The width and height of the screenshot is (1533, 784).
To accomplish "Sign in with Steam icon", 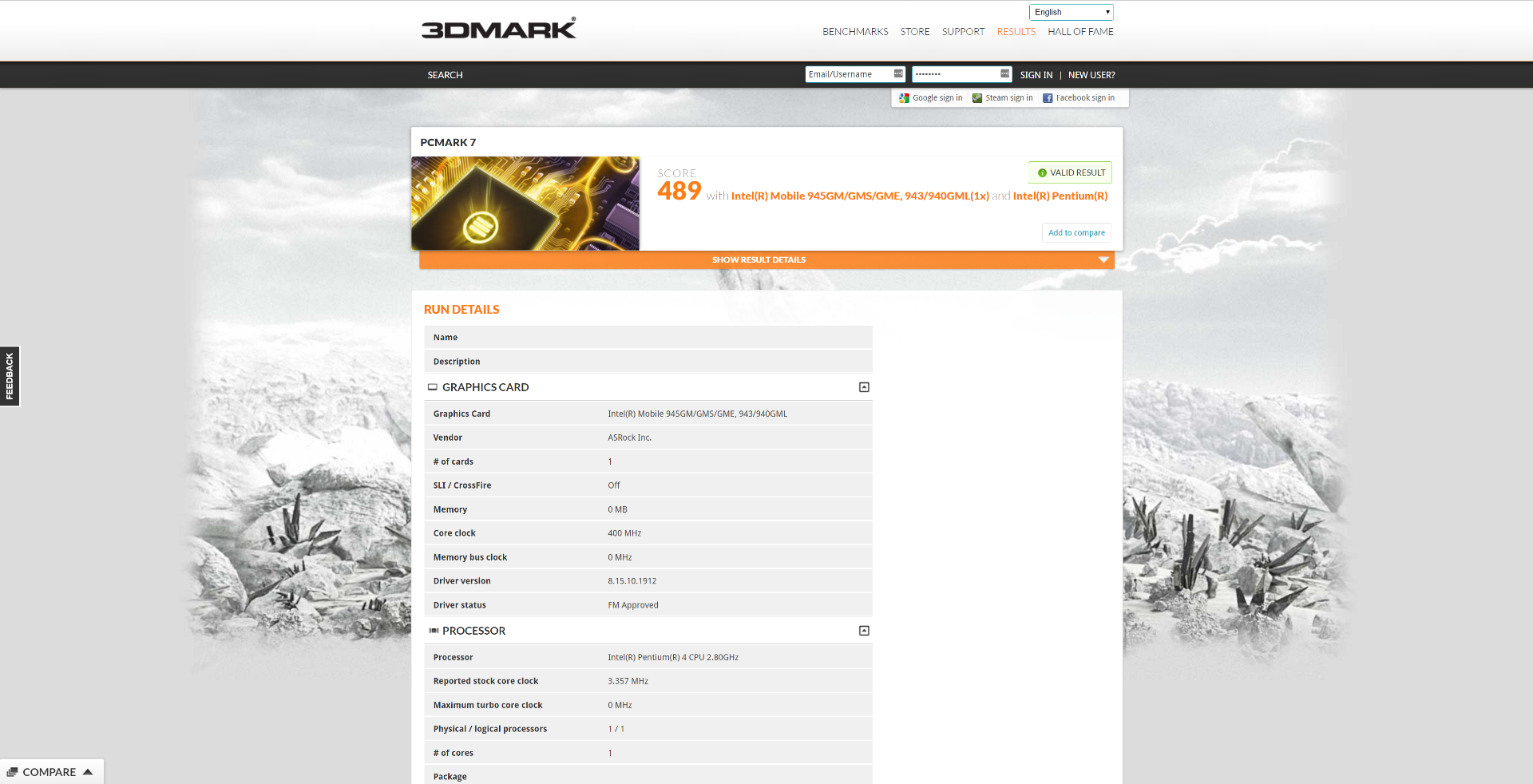I will 977,98.
